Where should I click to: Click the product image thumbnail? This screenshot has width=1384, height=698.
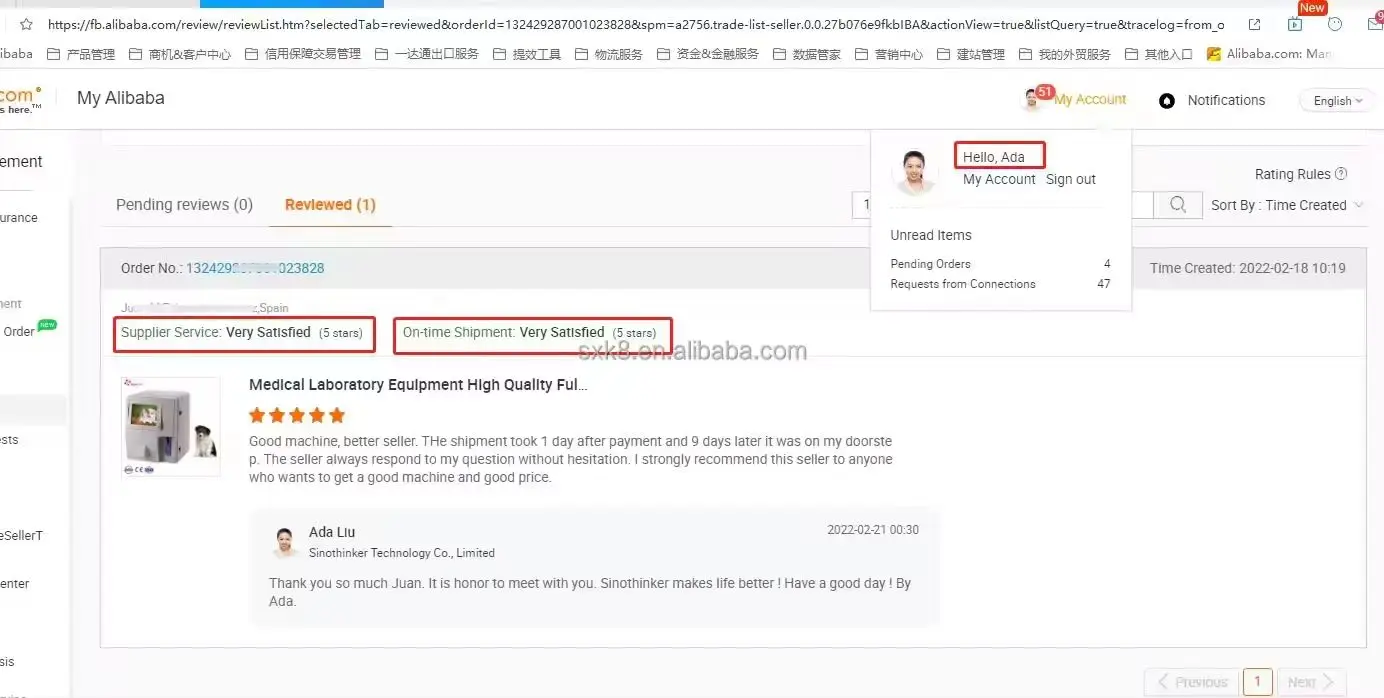(x=170, y=427)
